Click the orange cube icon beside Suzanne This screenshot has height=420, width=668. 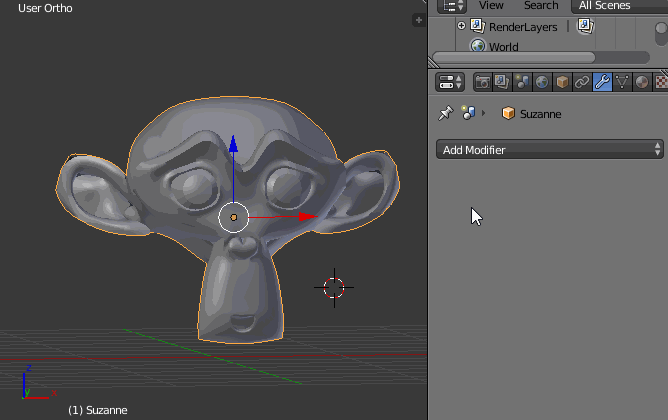pyautogui.click(x=508, y=114)
